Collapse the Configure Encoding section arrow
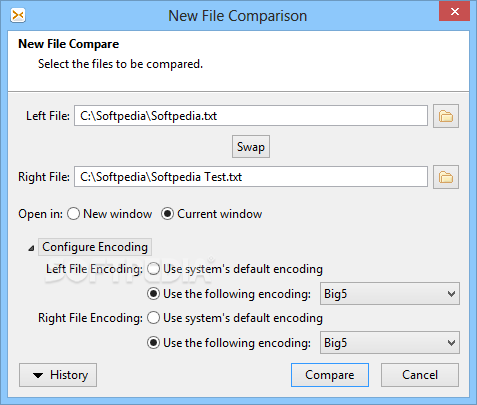This screenshot has height=405, width=477. point(31,248)
